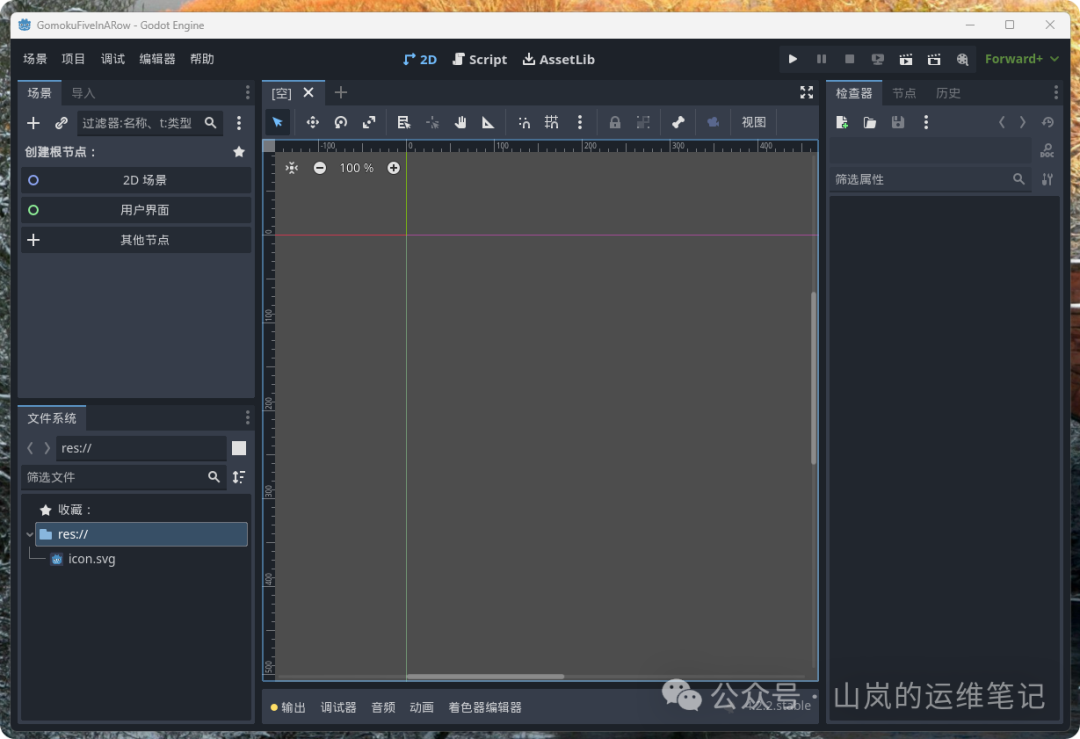The image size is (1080, 739).
Task: Switch to the 节点 tab
Action: click(x=904, y=93)
